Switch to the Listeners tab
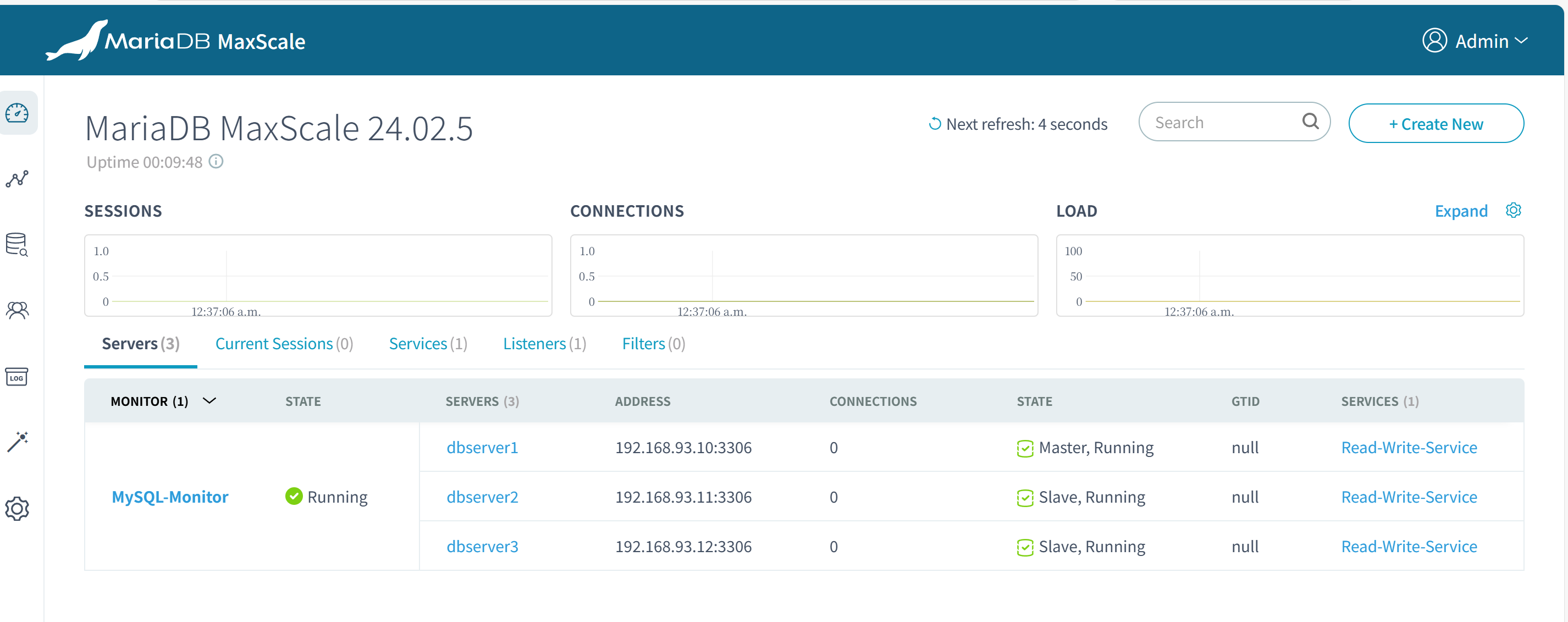 pyautogui.click(x=544, y=344)
